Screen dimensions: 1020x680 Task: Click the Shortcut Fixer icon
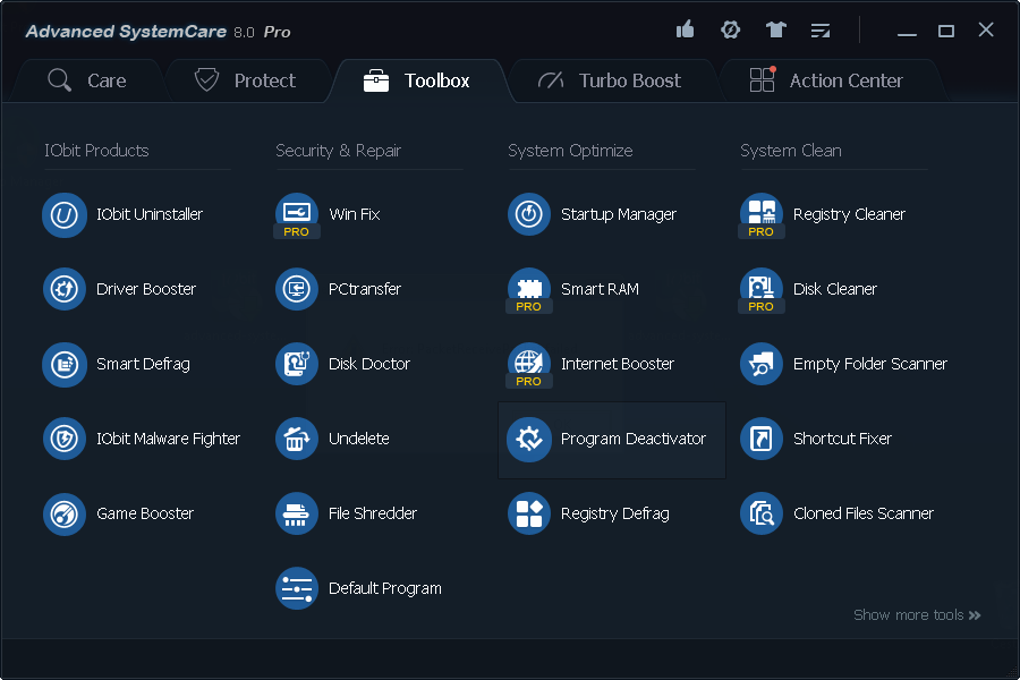[x=761, y=439]
